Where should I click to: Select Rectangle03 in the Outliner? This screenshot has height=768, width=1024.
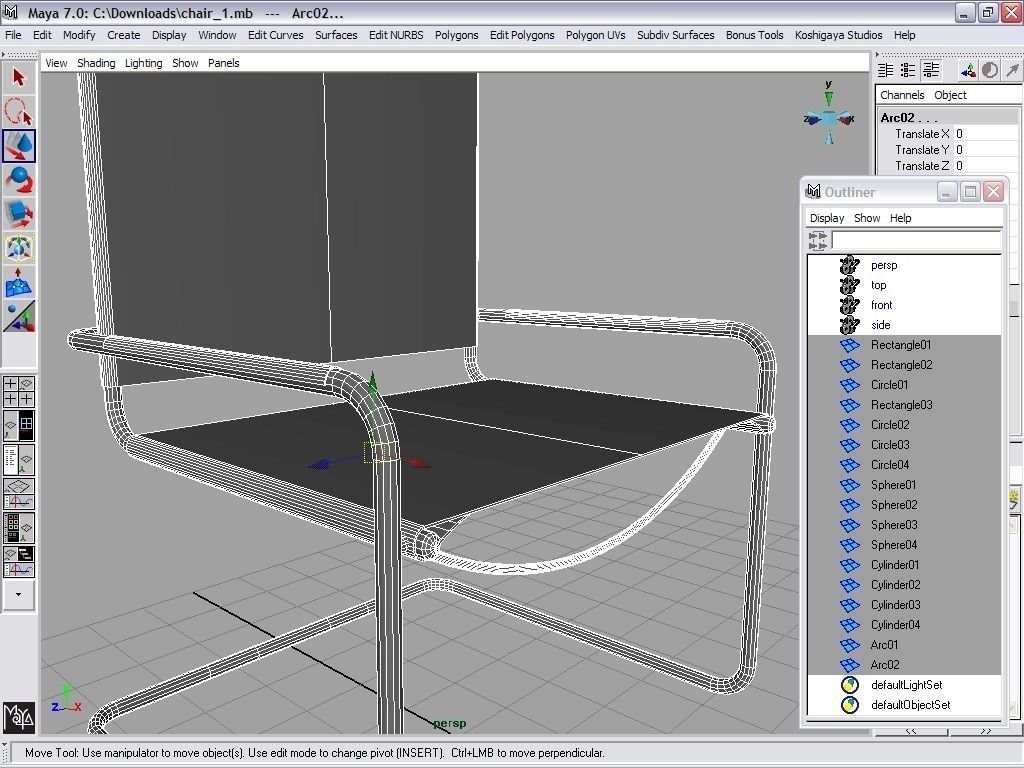tap(904, 405)
